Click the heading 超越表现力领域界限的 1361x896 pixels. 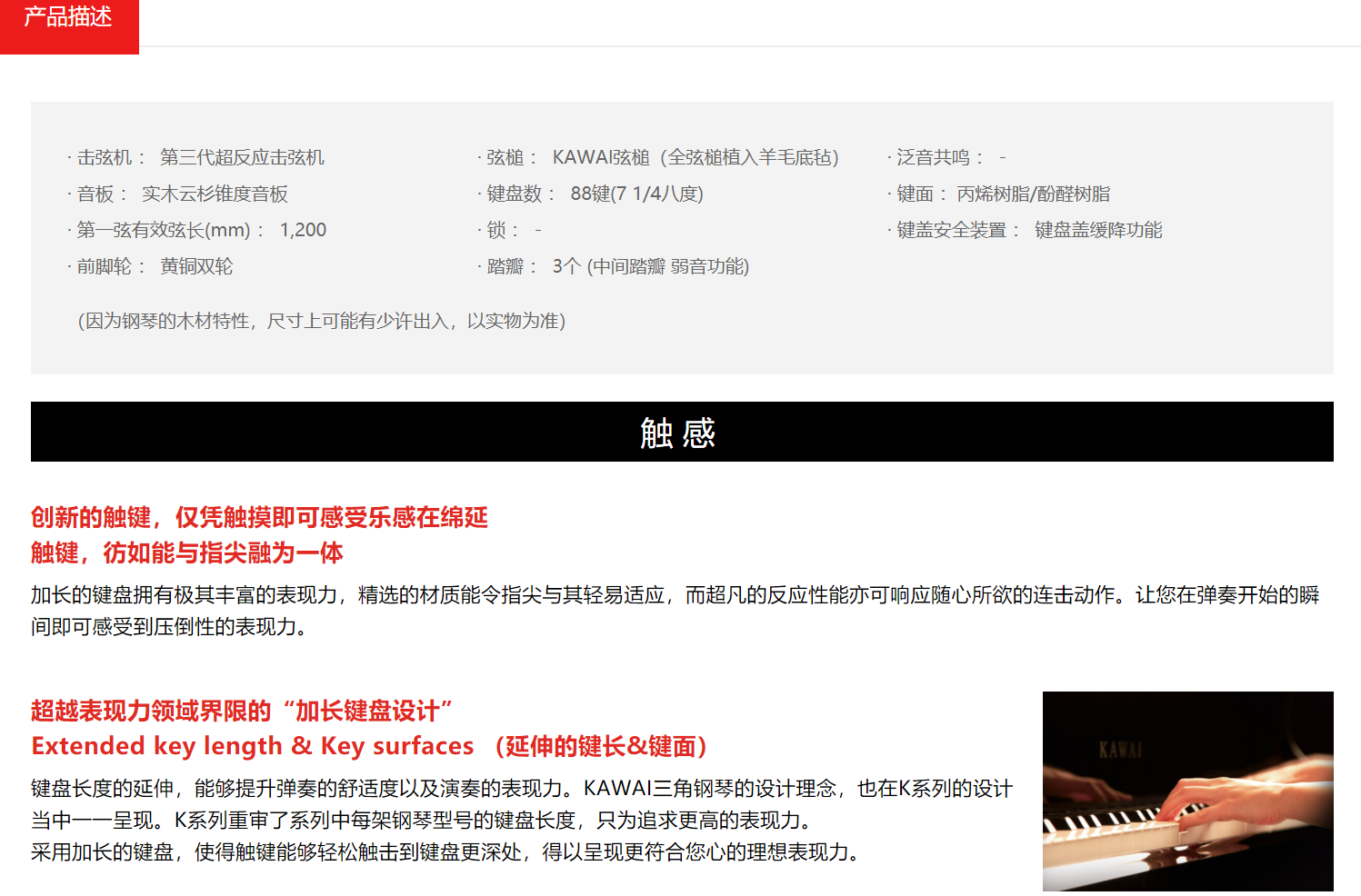(242, 711)
